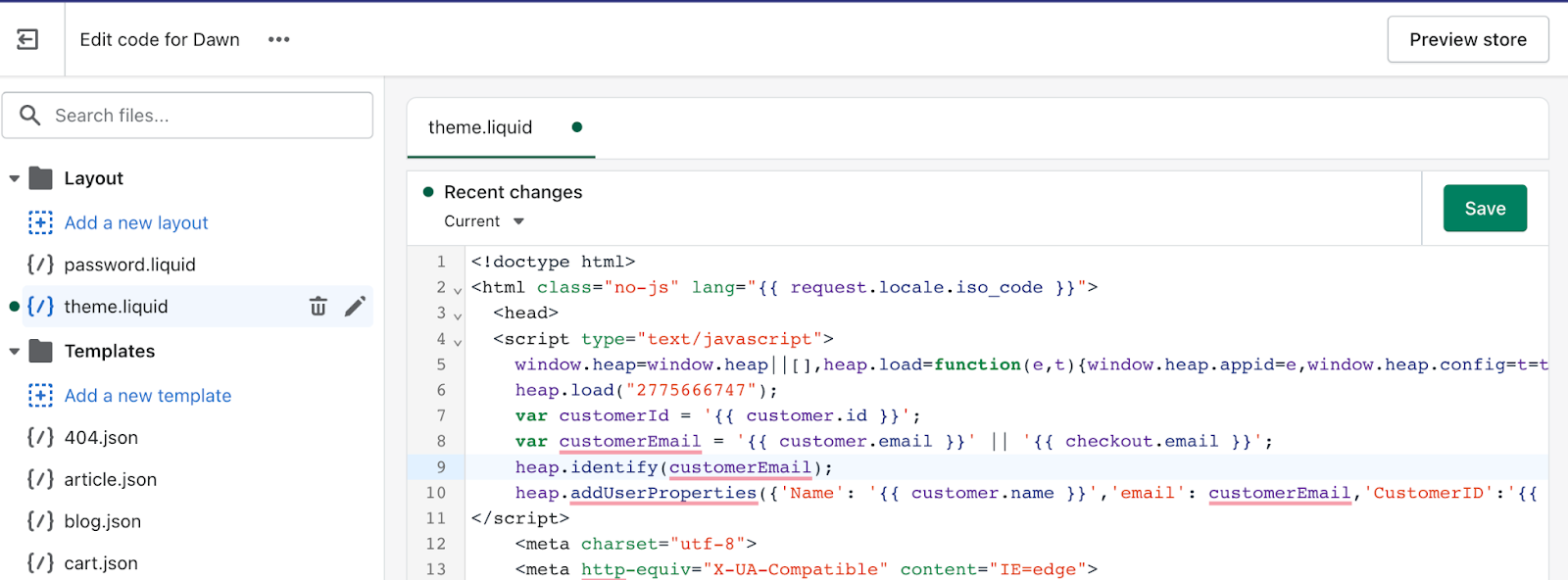This screenshot has width=1568, height=580.
Task: Open the Current version dropdown
Action: click(x=484, y=221)
